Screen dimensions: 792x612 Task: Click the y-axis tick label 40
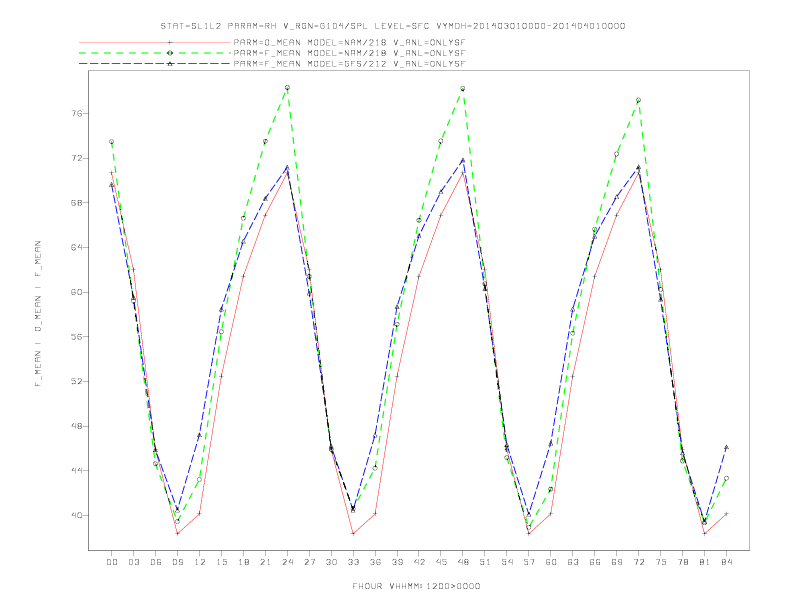[76, 515]
